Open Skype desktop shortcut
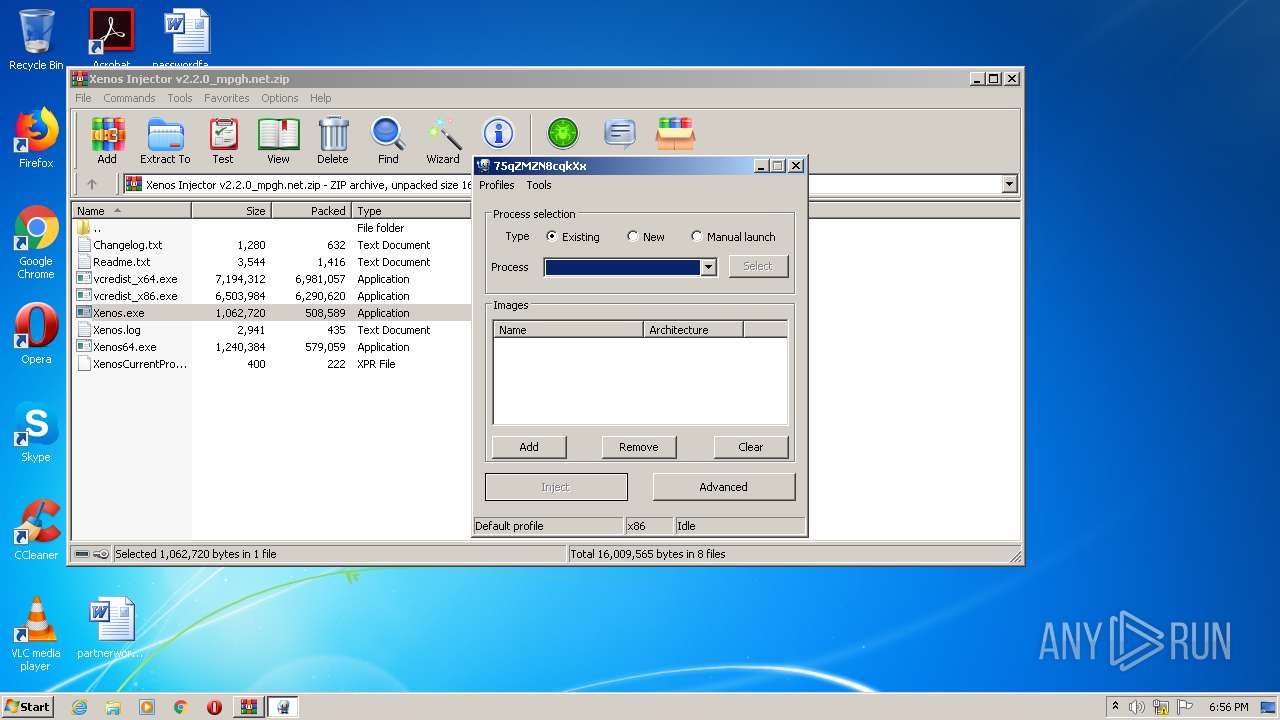 coord(36,432)
